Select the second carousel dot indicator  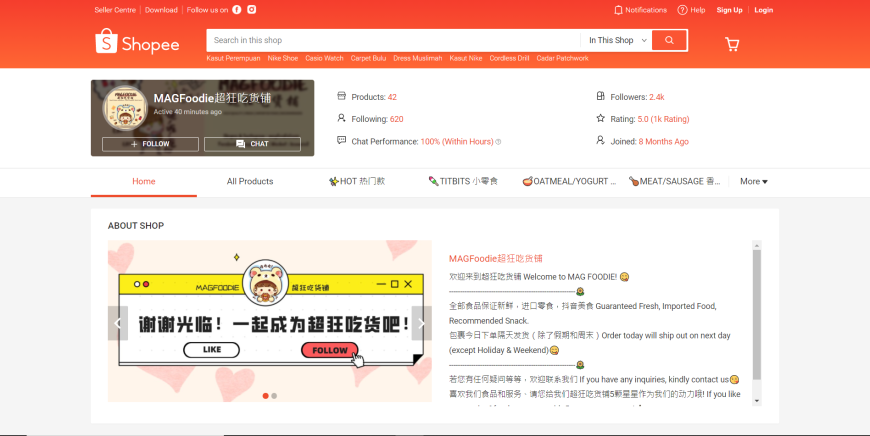pyautogui.click(x=274, y=396)
